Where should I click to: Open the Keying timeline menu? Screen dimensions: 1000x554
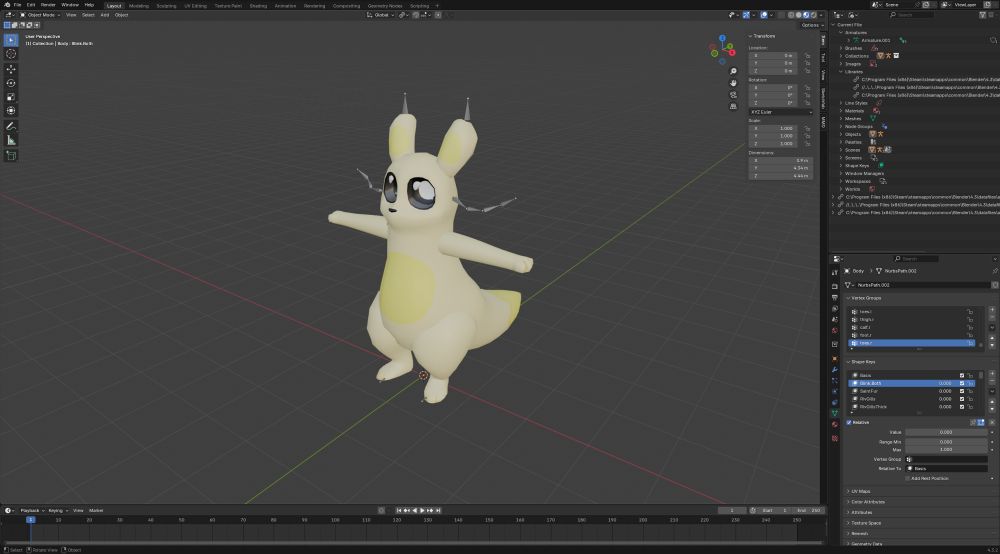coord(57,511)
